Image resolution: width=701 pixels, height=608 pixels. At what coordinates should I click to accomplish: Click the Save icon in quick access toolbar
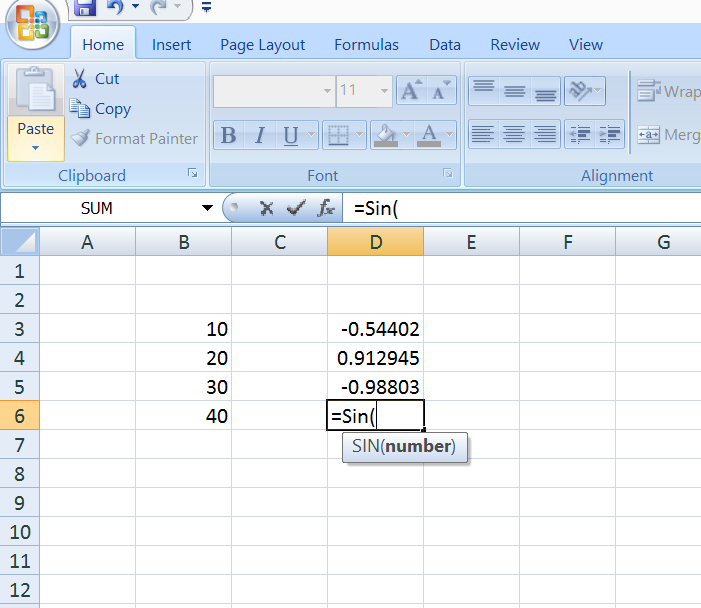pos(85,8)
